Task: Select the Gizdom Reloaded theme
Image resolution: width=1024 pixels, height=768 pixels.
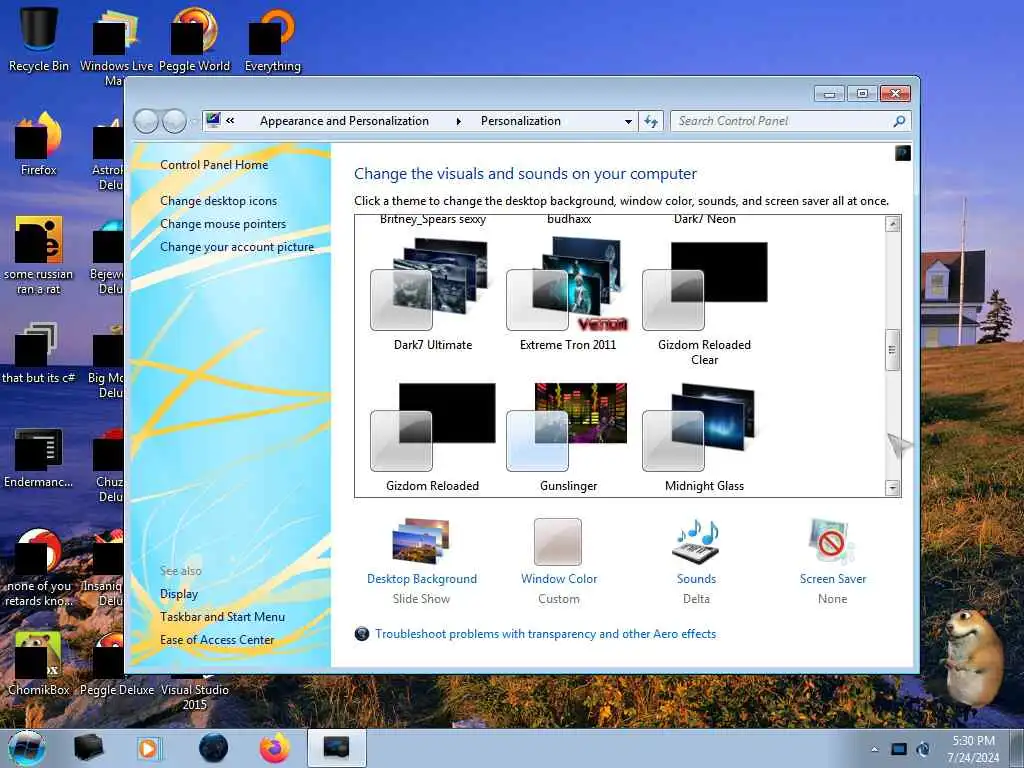Action: (432, 436)
